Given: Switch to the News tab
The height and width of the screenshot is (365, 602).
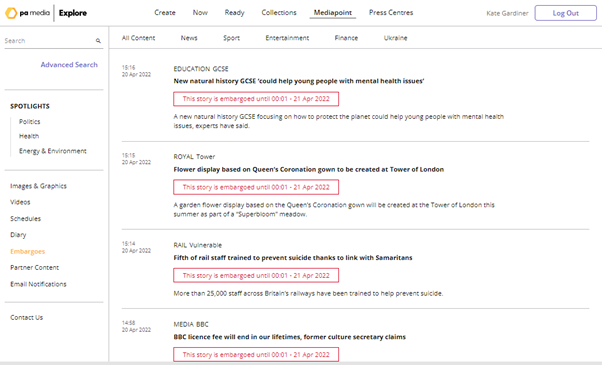Looking at the screenshot, I should point(189,38).
